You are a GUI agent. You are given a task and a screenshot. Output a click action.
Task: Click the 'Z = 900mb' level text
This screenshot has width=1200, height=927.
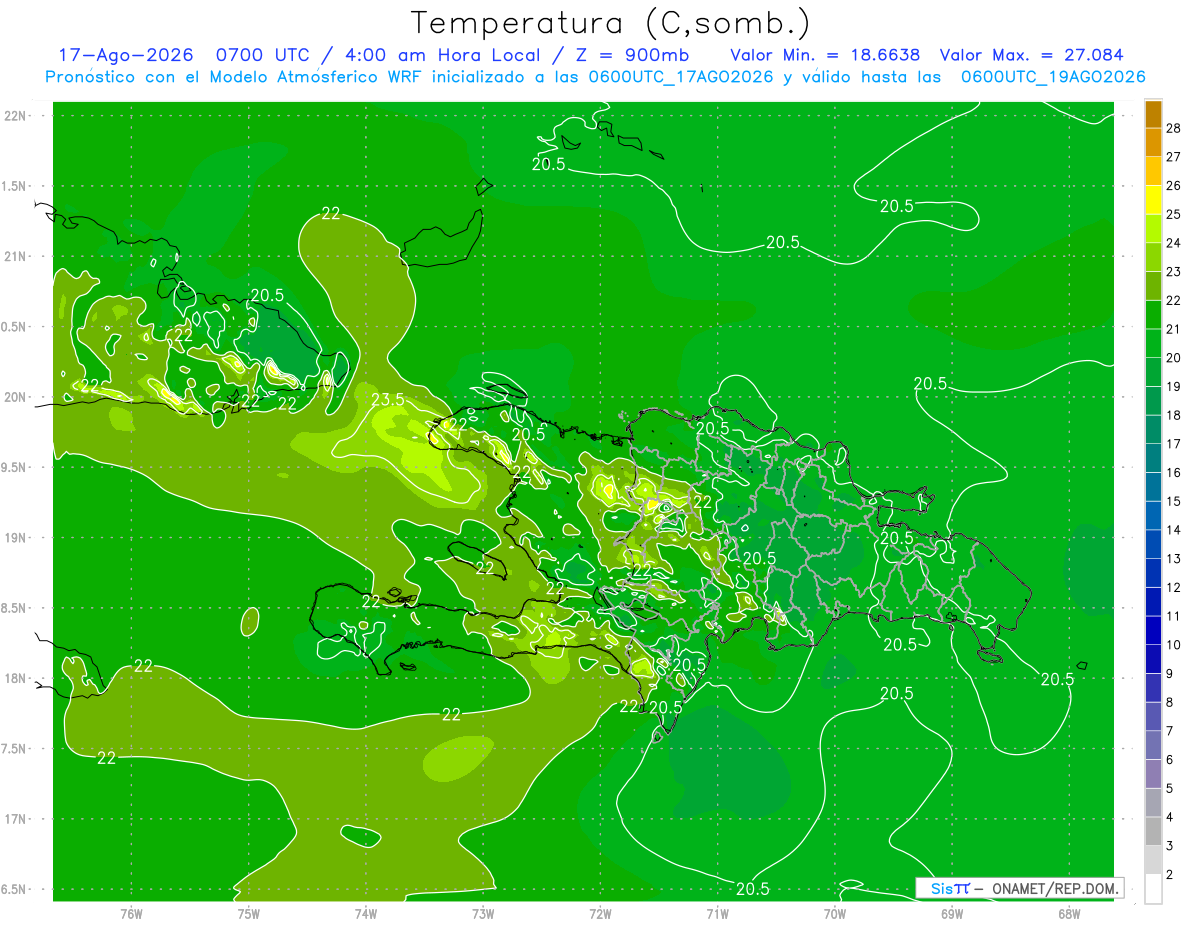(627, 55)
